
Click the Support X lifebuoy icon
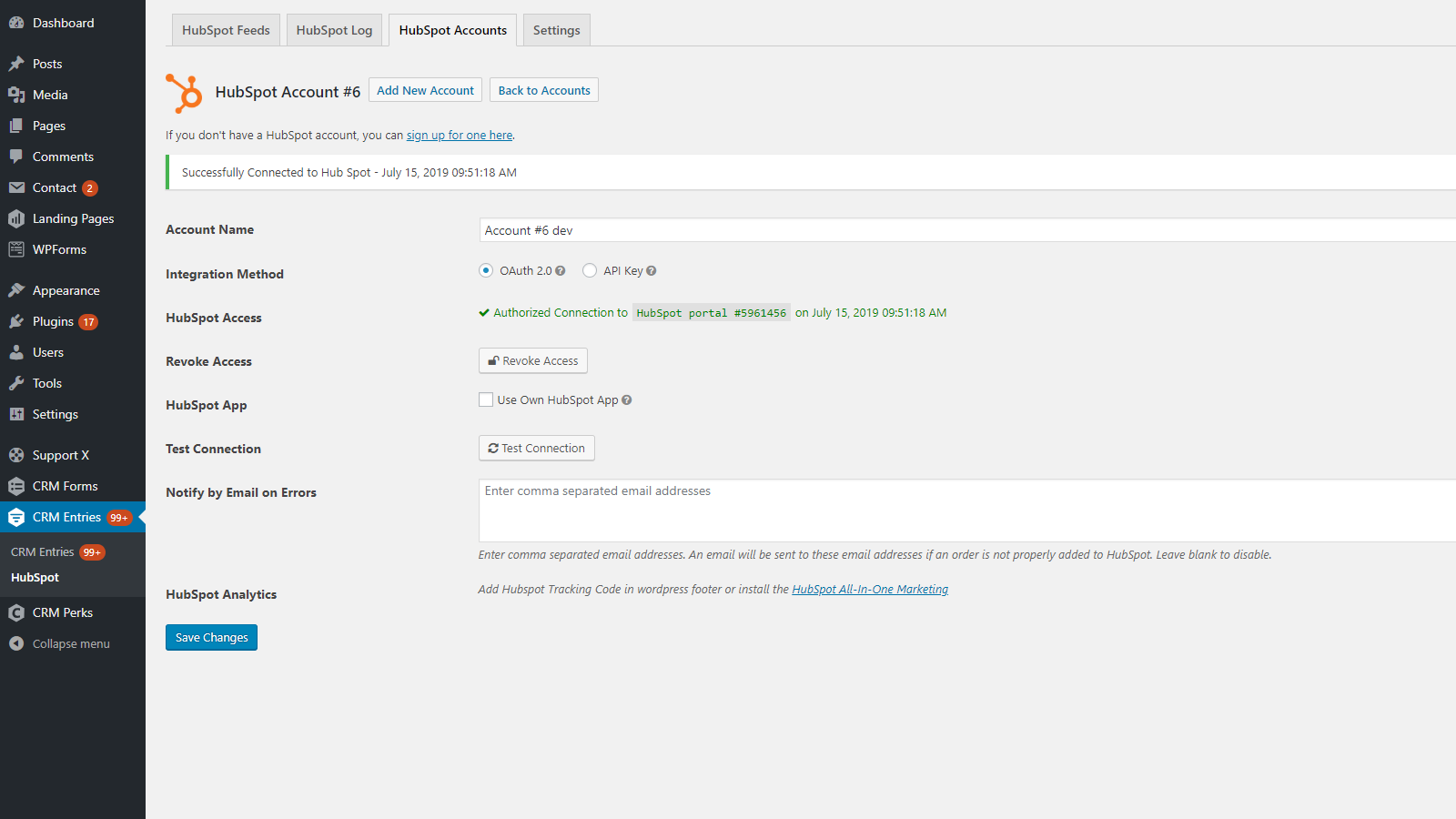pos(16,455)
